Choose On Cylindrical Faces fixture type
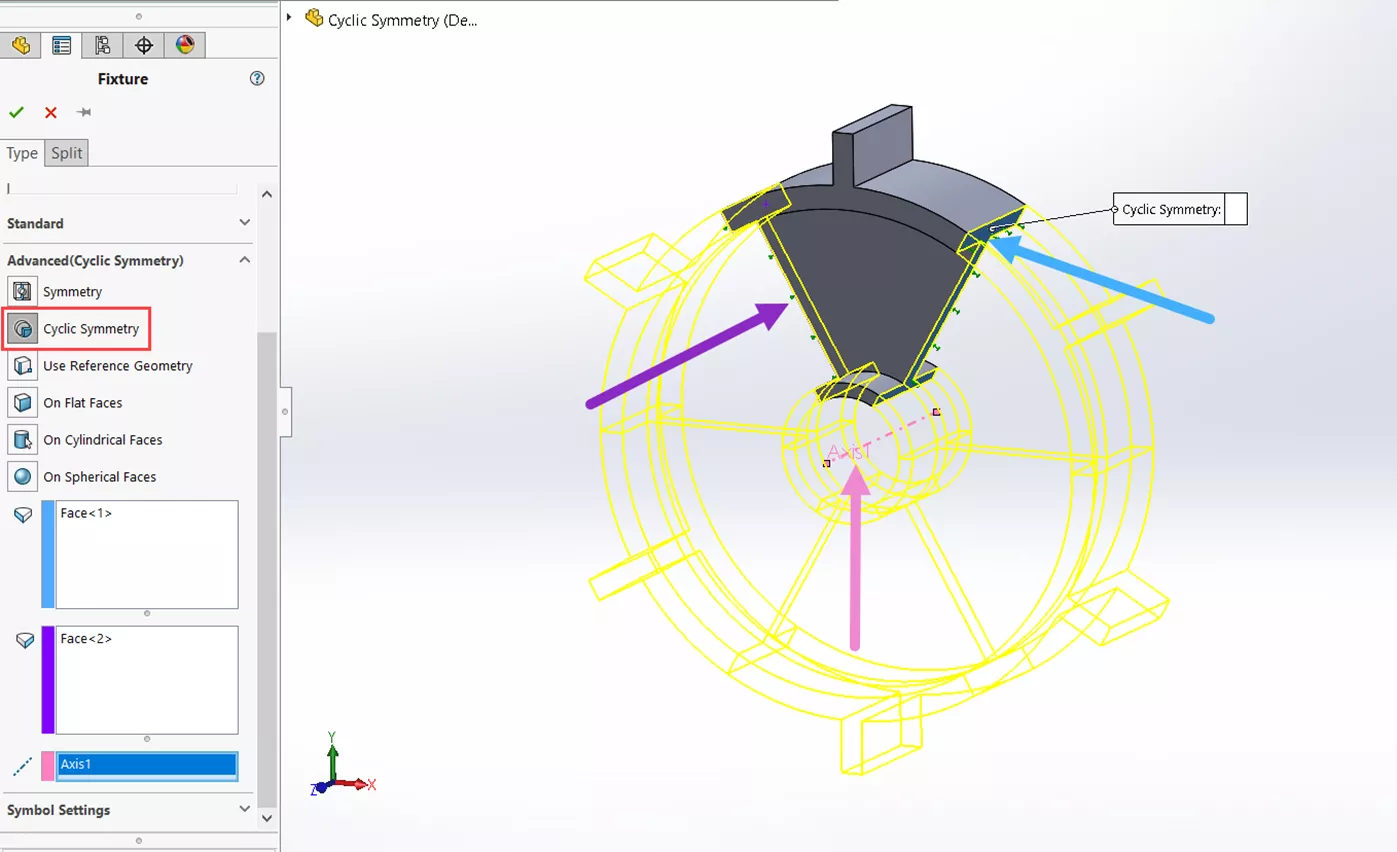1397x852 pixels. [102, 440]
